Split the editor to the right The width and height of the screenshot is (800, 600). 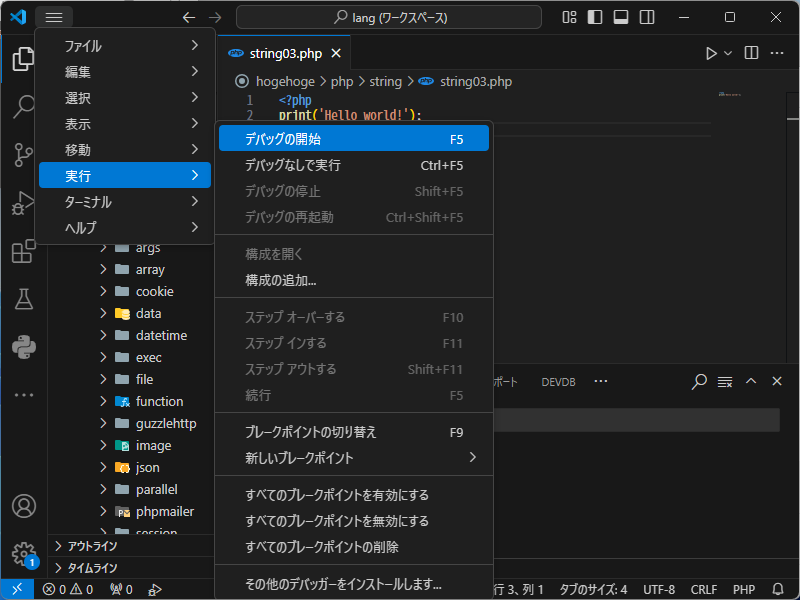click(x=751, y=53)
